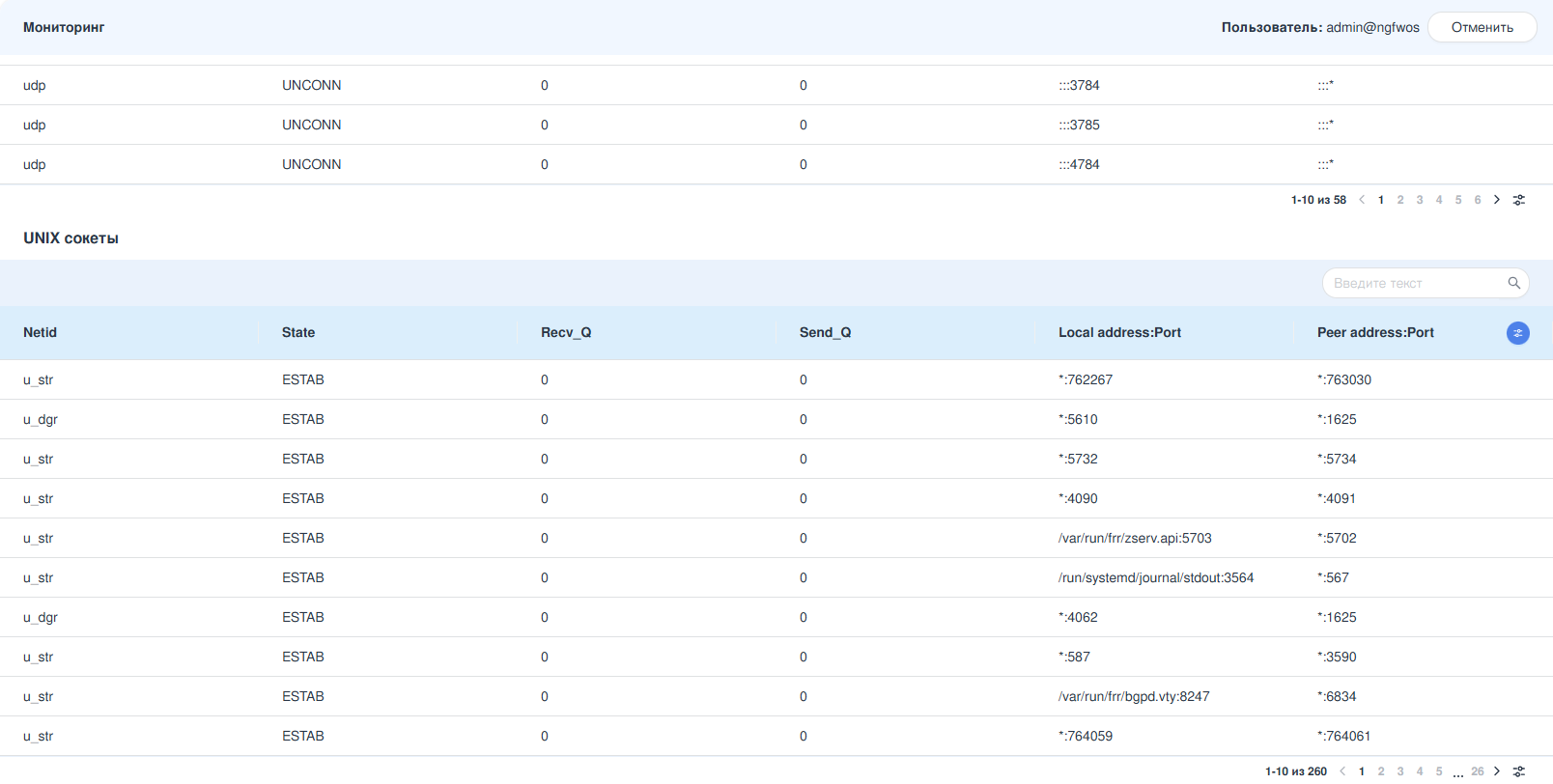Open the blue column settings icon by Peer address:Port
The height and width of the screenshot is (784, 1553).
pyautogui.click(x=1518, y=333)
